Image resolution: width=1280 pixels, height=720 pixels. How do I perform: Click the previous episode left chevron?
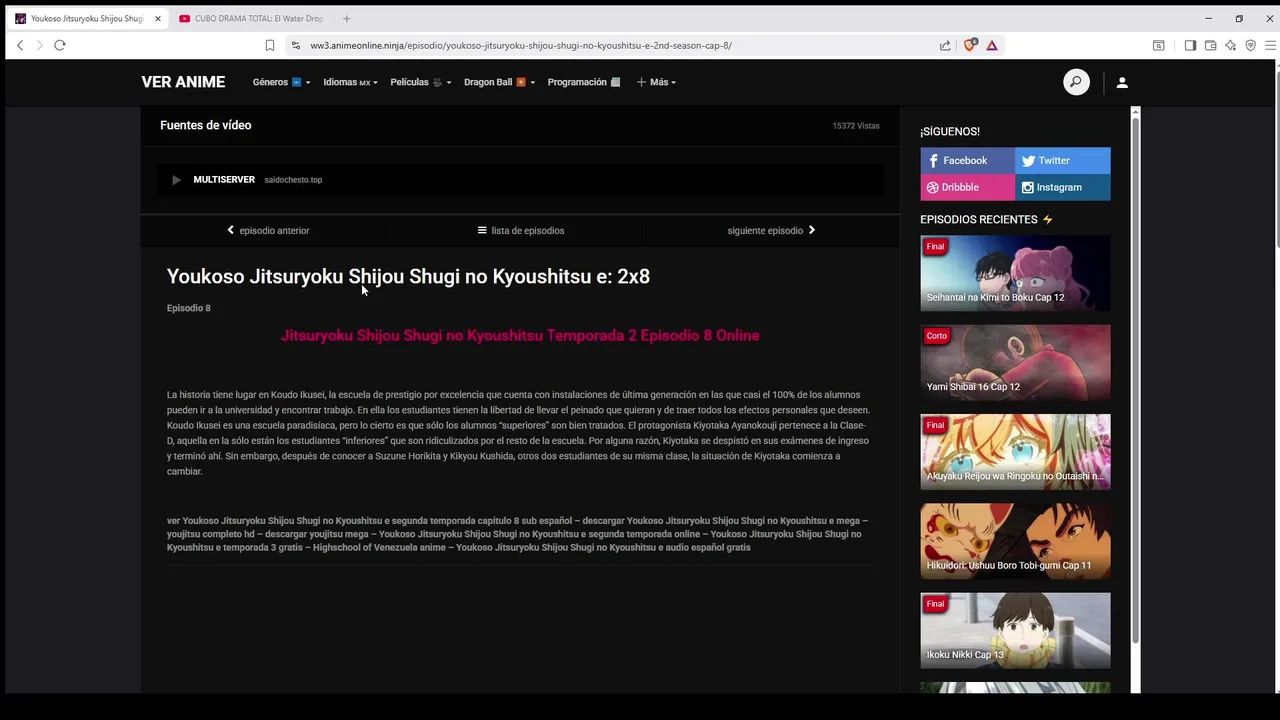click(x=230, y=230)
